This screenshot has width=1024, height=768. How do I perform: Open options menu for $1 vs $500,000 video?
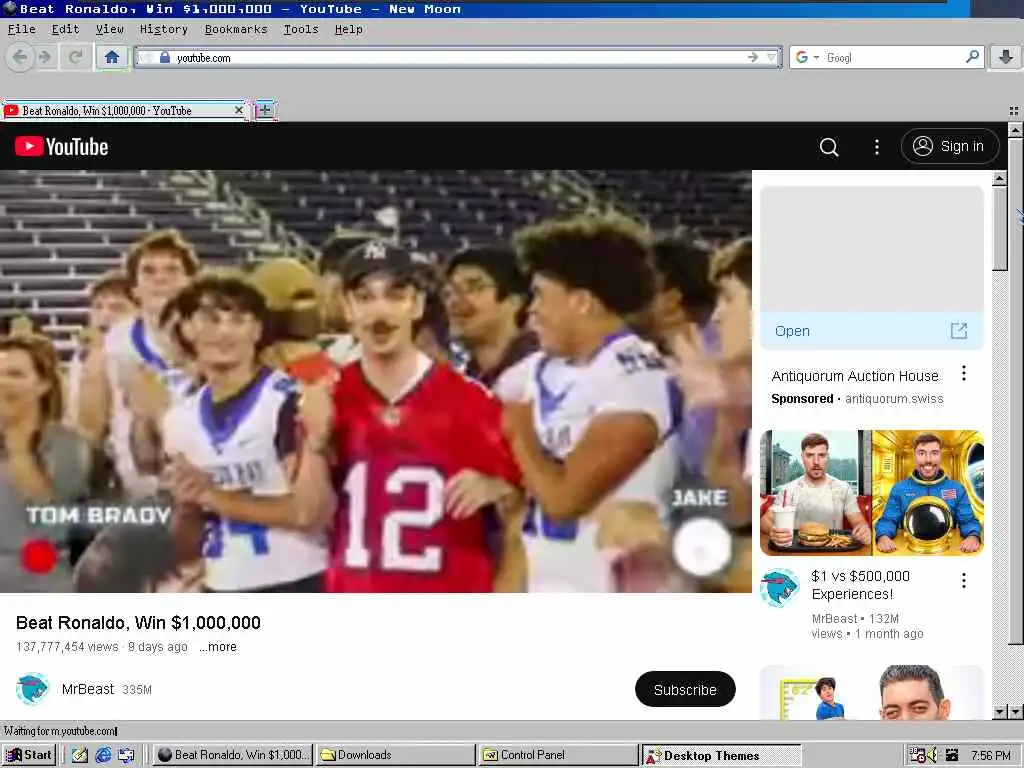pyautogui.click(x=964, y=581)
